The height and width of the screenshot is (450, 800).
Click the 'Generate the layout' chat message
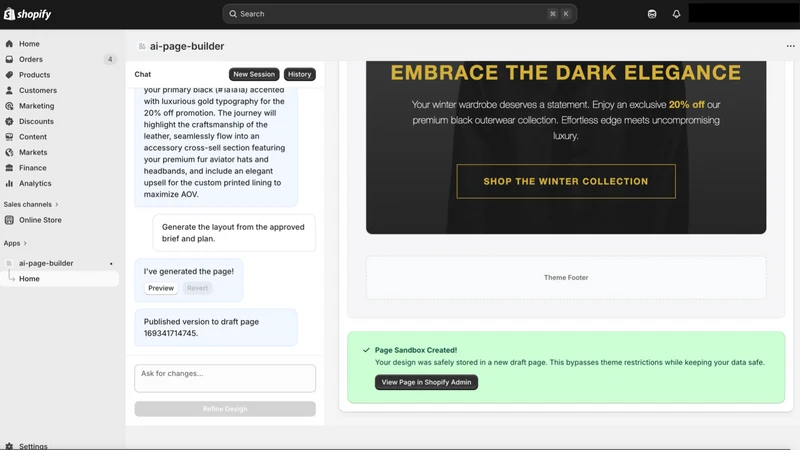click(234, 233)
